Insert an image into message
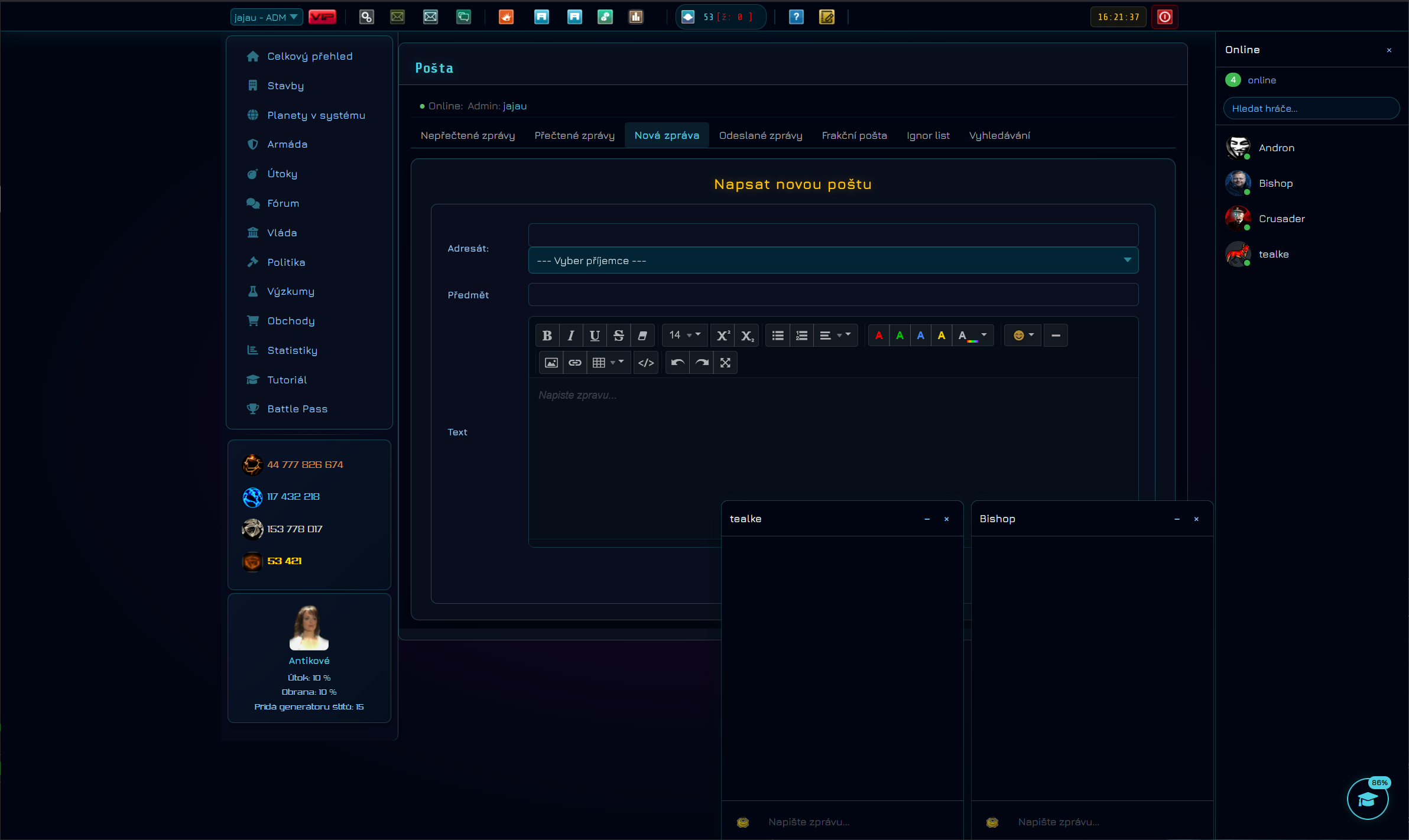This screenshot has height=840, width=1409. coord(551,363)
